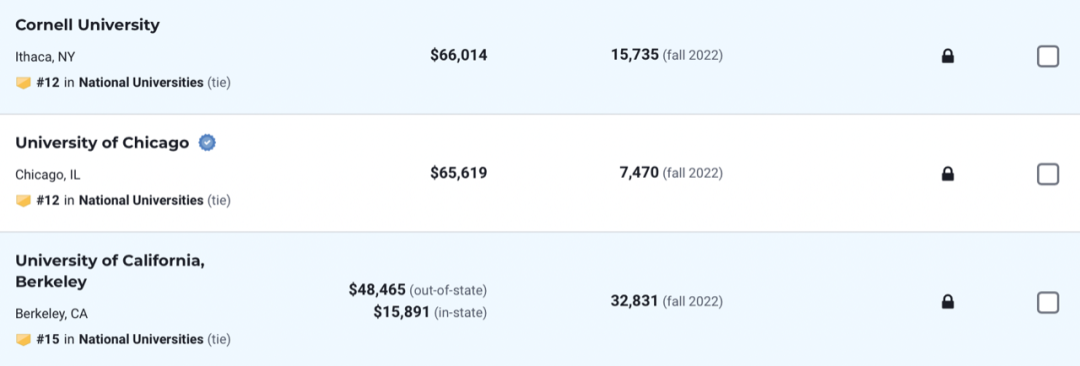The image size is (1080, 366).
Task: Open University of California, Berkeley profile
Action: click(110, 272)
